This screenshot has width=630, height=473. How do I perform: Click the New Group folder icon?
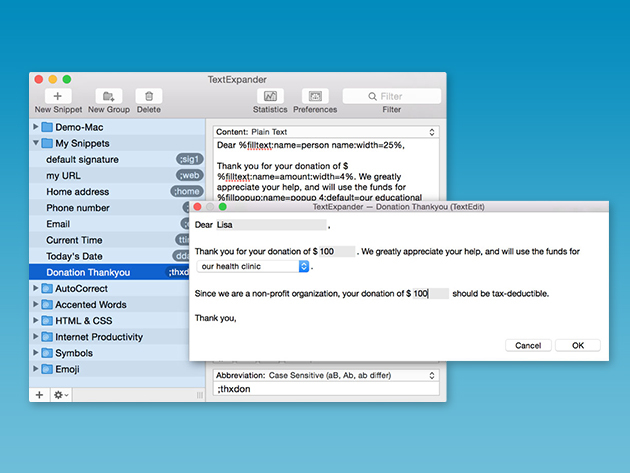point(108,96)
